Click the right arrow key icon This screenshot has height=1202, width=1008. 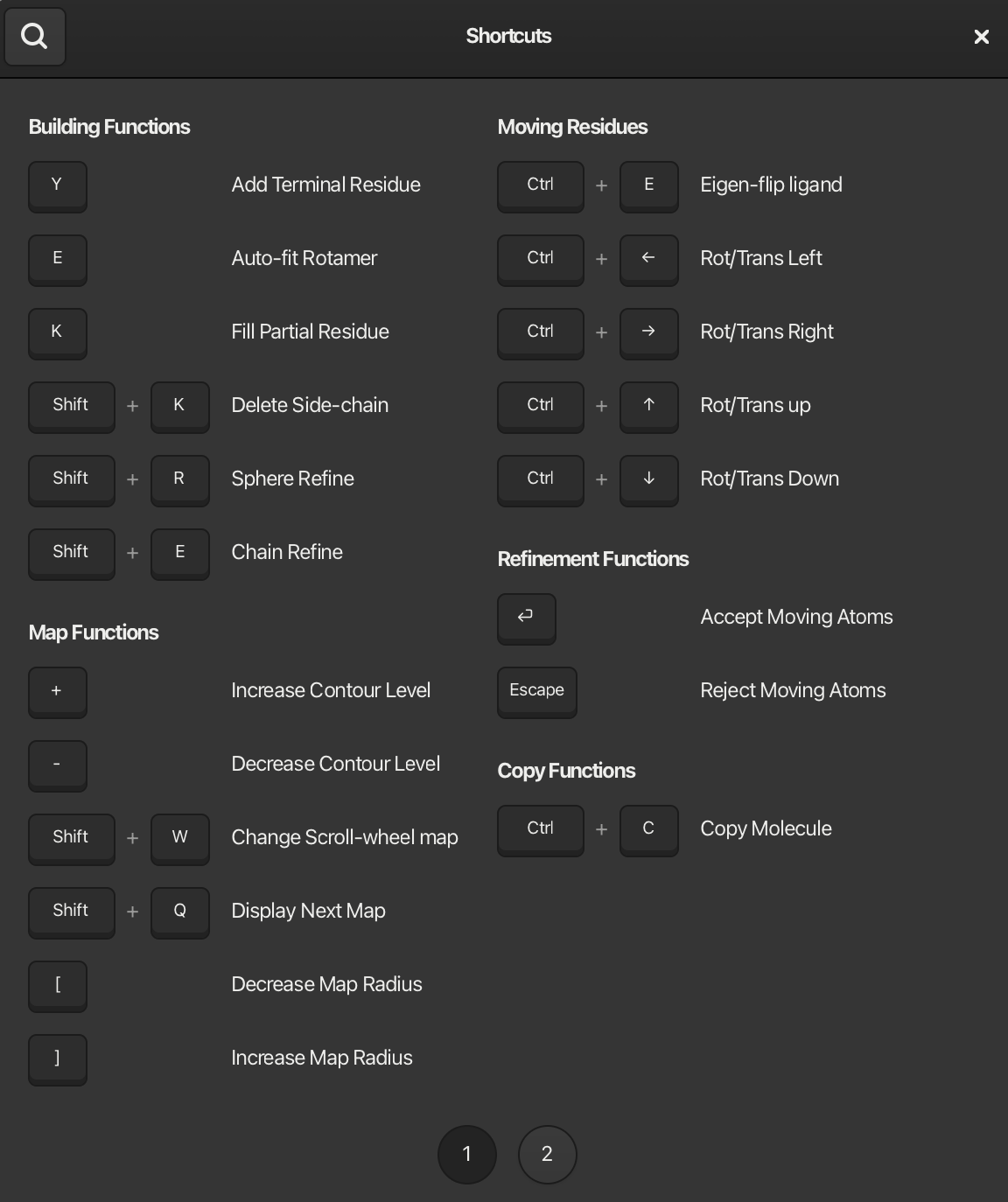coord(648,332)
